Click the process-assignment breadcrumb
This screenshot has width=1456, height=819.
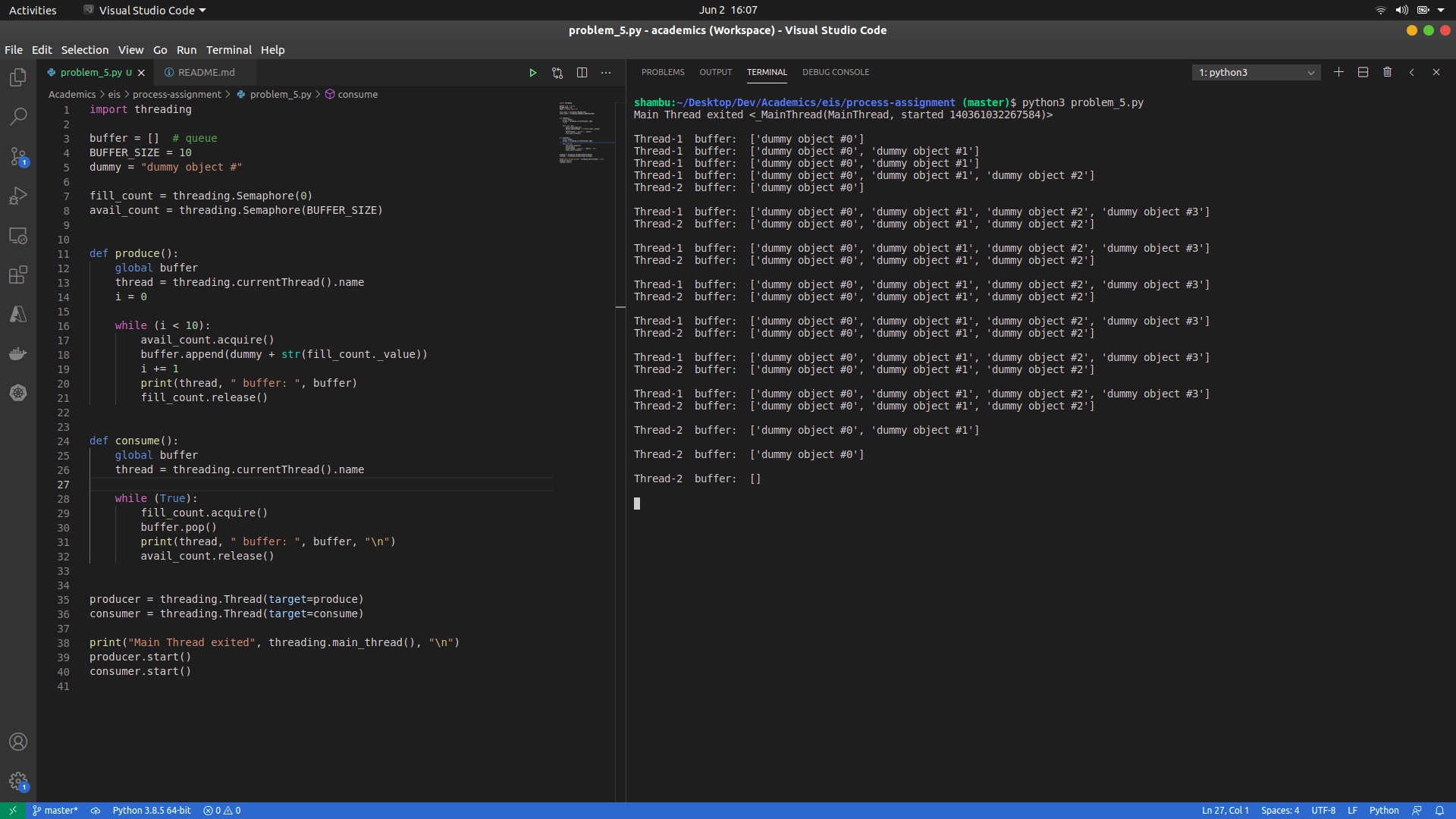click(177, 95)
